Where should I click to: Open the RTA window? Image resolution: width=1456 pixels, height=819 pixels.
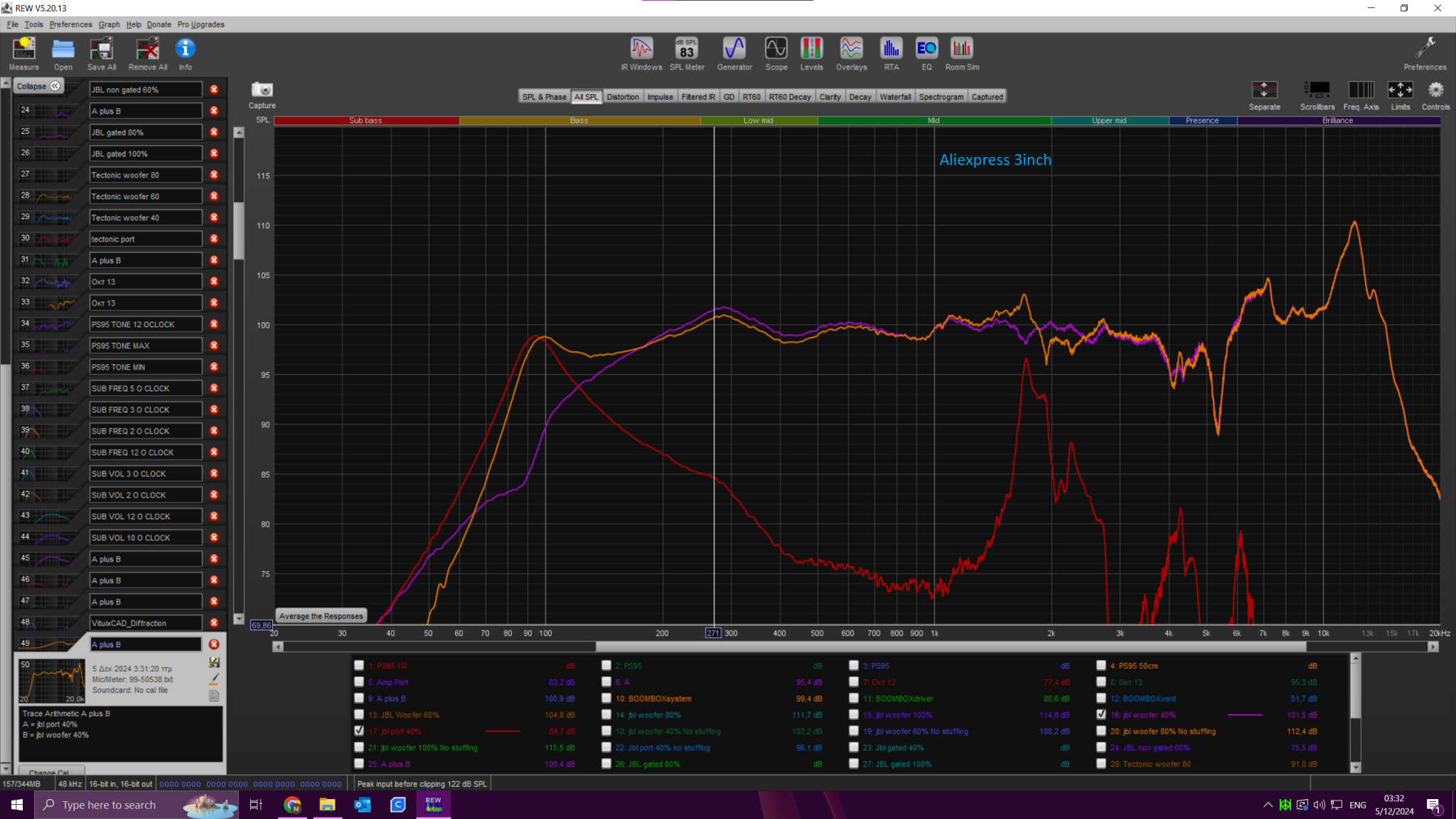click(892, 54)
